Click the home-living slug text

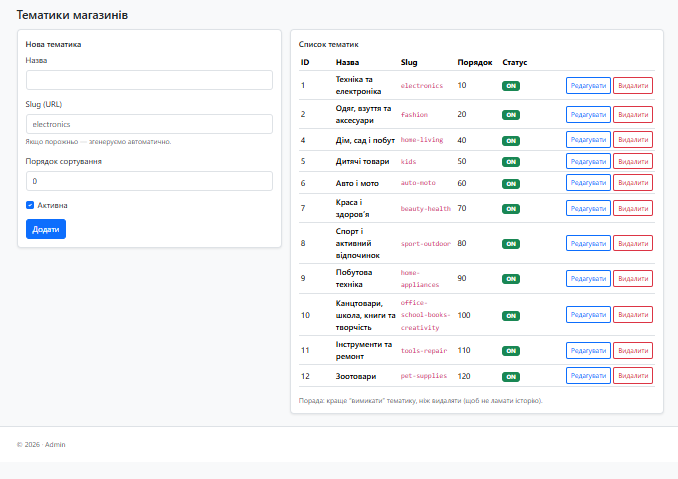[x=422, y=140]
